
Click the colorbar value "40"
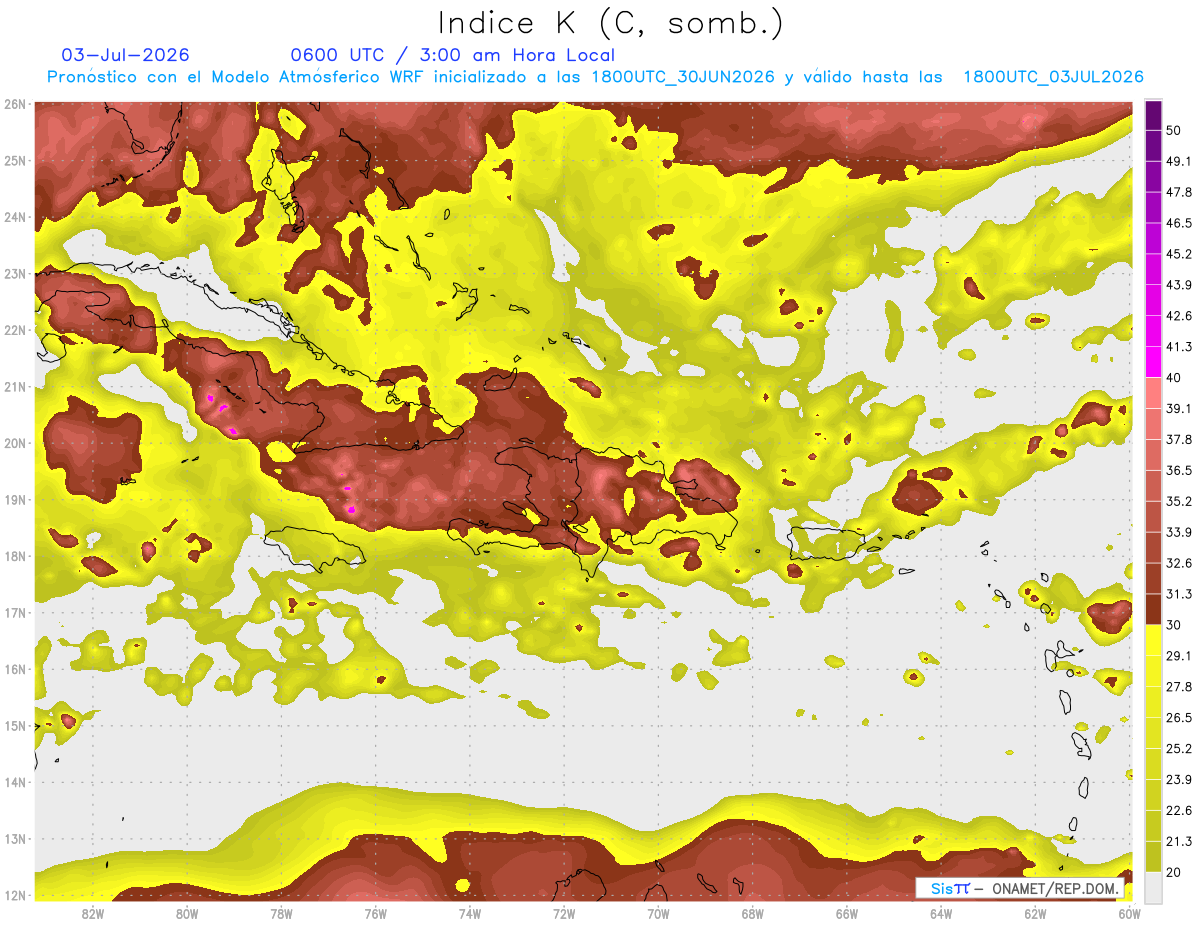click(x=1175, y=378)
